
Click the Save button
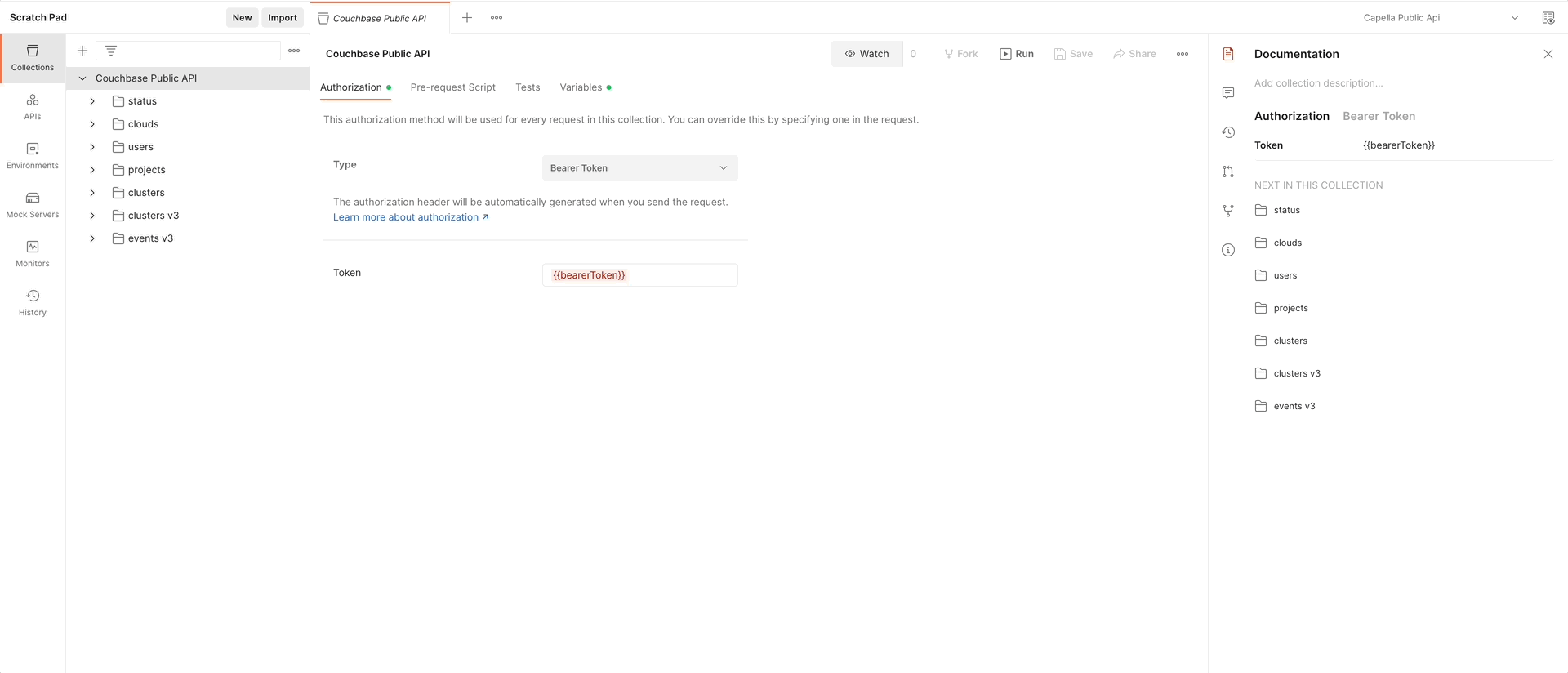1073,54
